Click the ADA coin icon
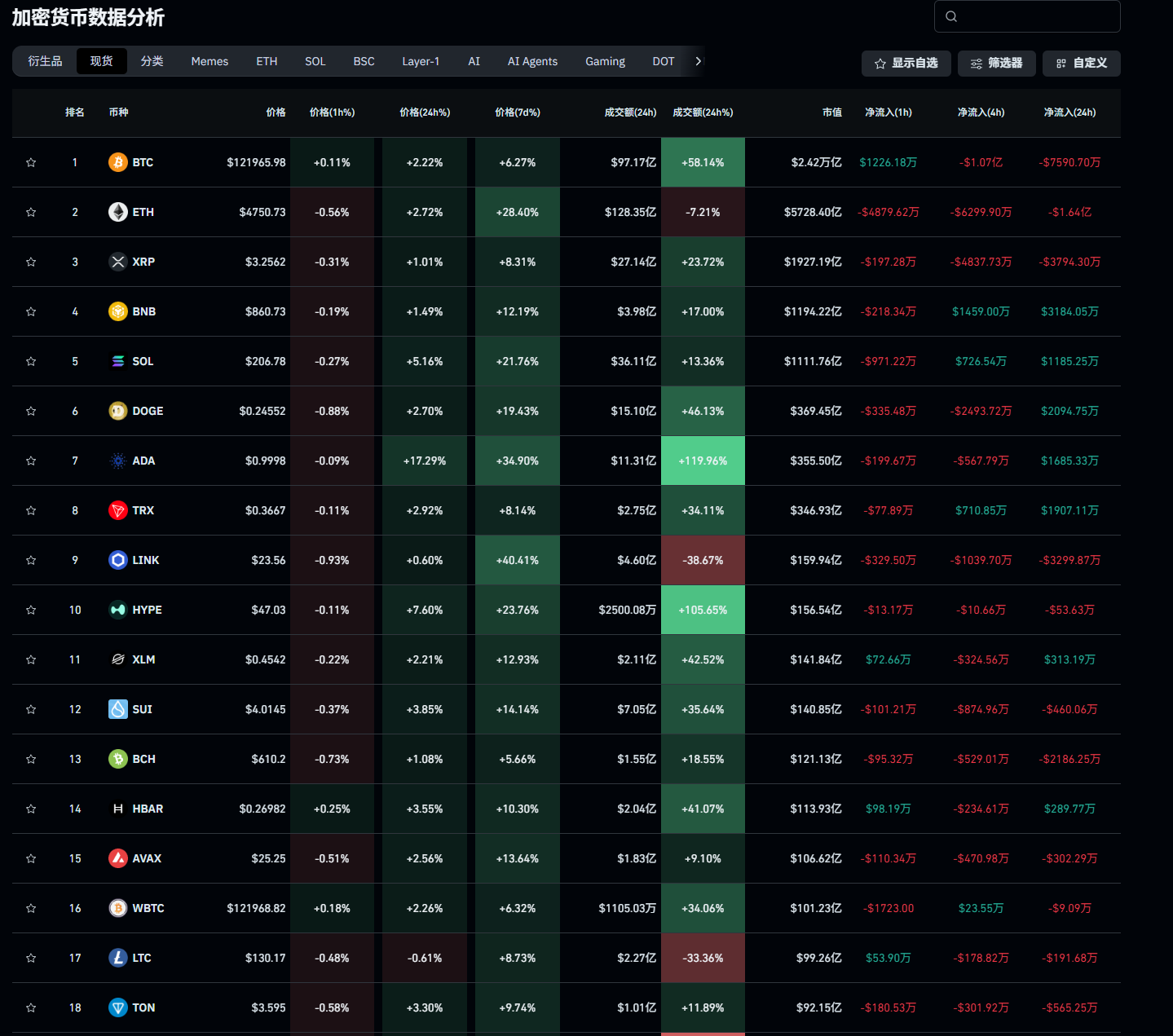This screenshot has width=1173, height=1036. (x=118, y=461)
